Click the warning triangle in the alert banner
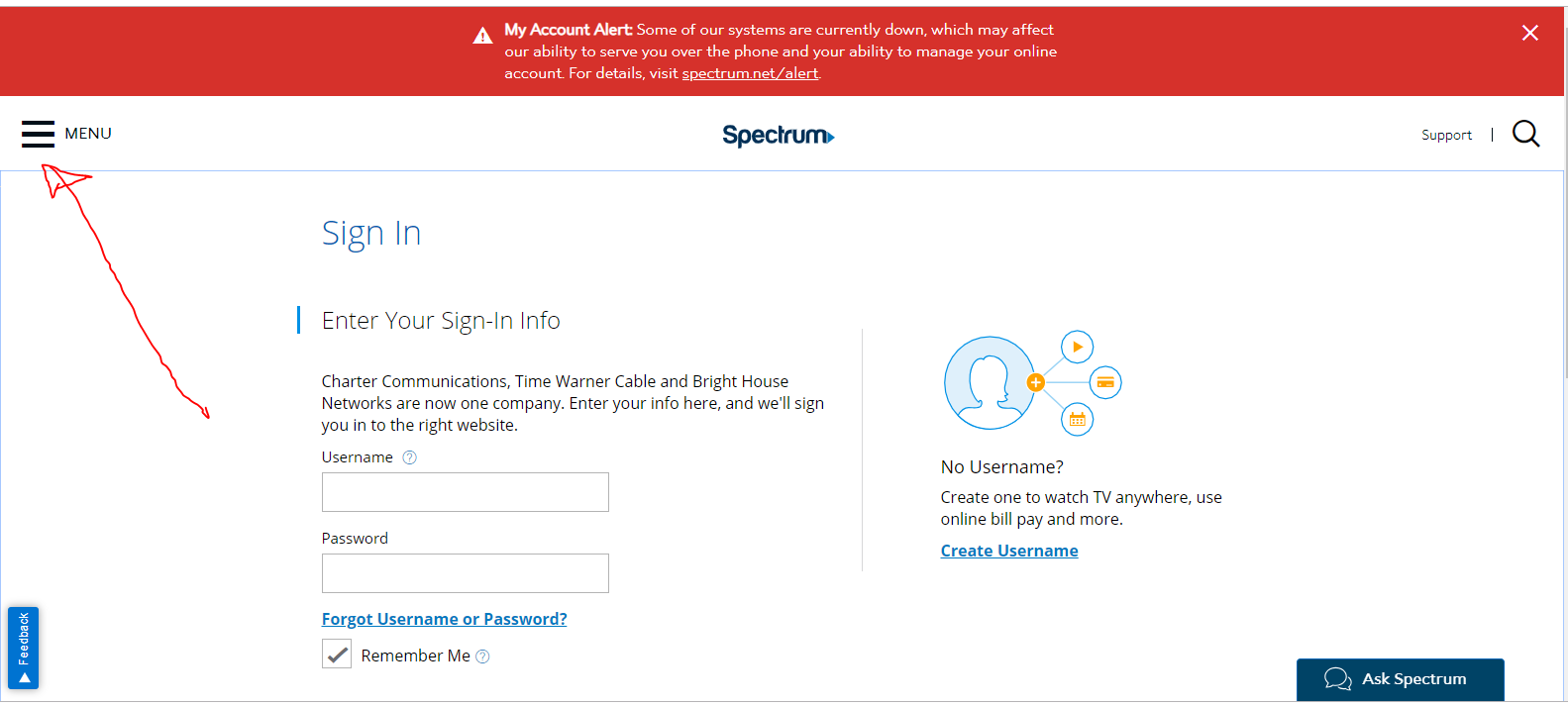 tap(482, 34)
